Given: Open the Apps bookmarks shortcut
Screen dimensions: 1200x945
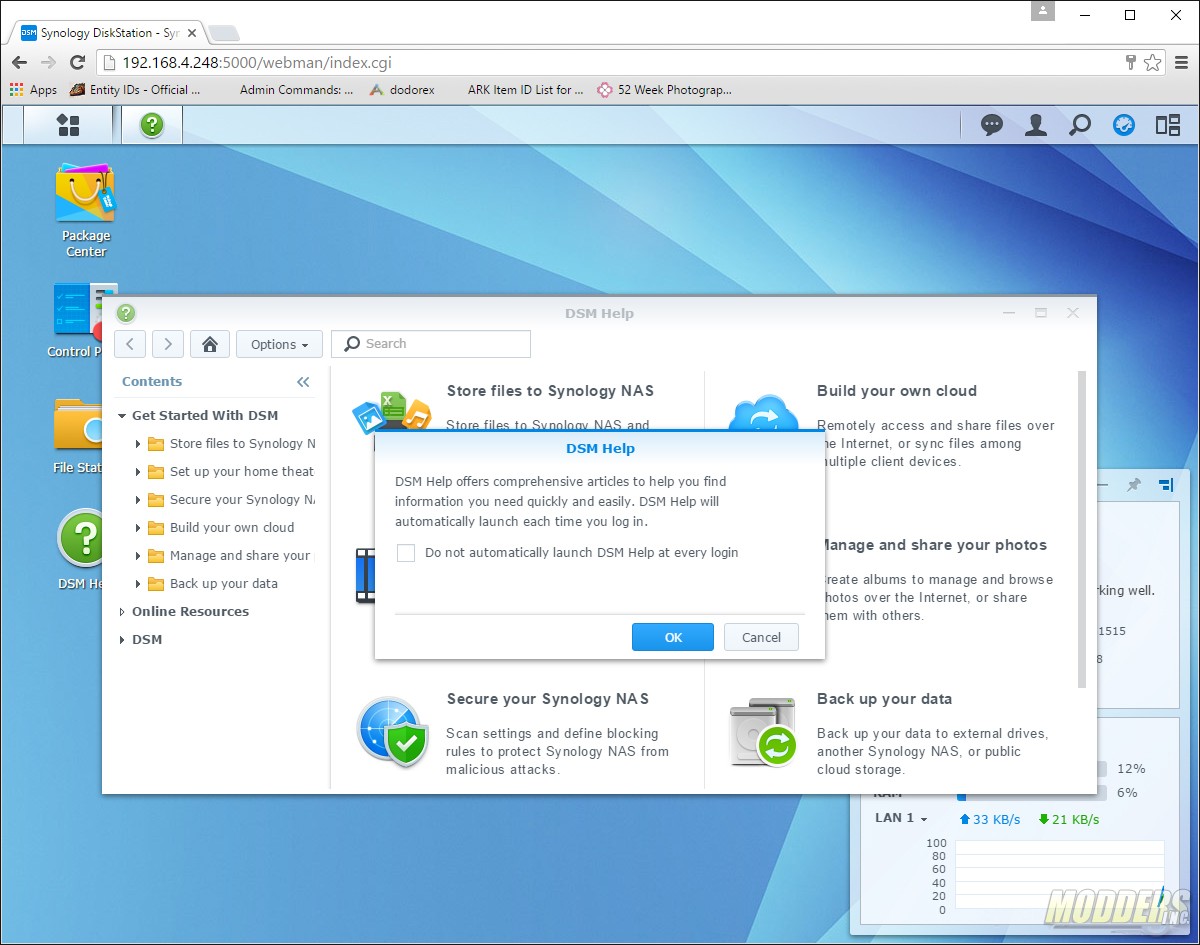Looking at the screenshot, I should (33, 89).
